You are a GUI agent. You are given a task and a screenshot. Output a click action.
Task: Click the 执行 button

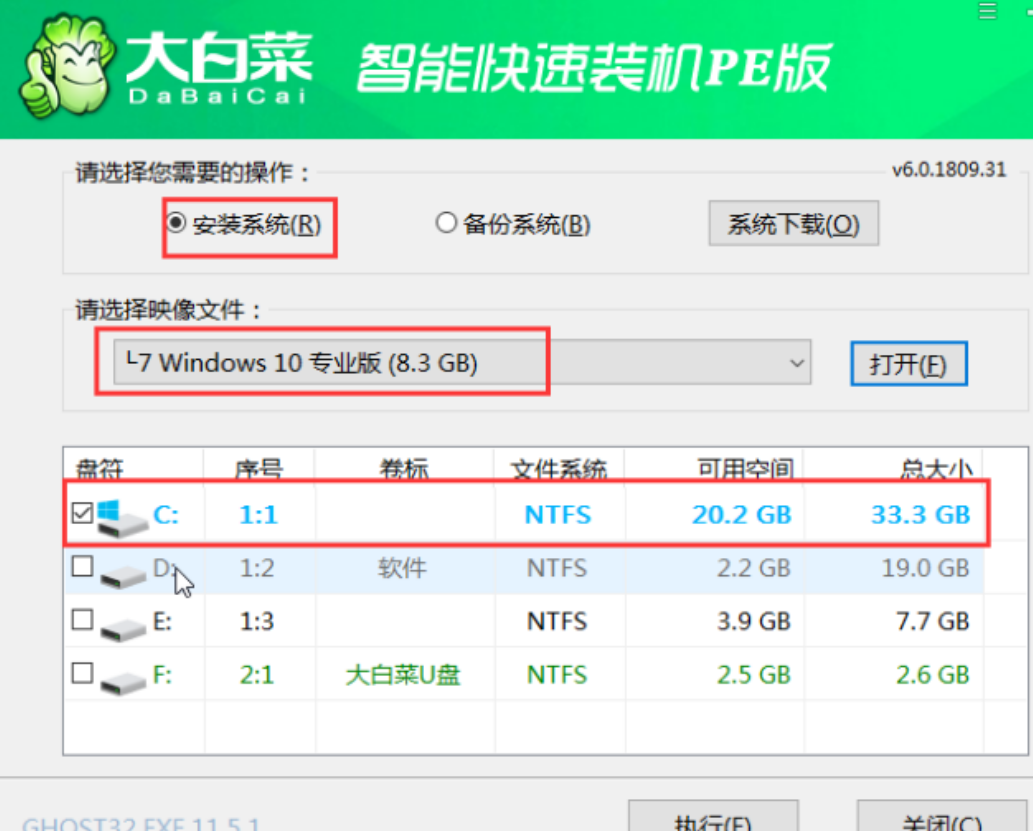coord(712,818)
